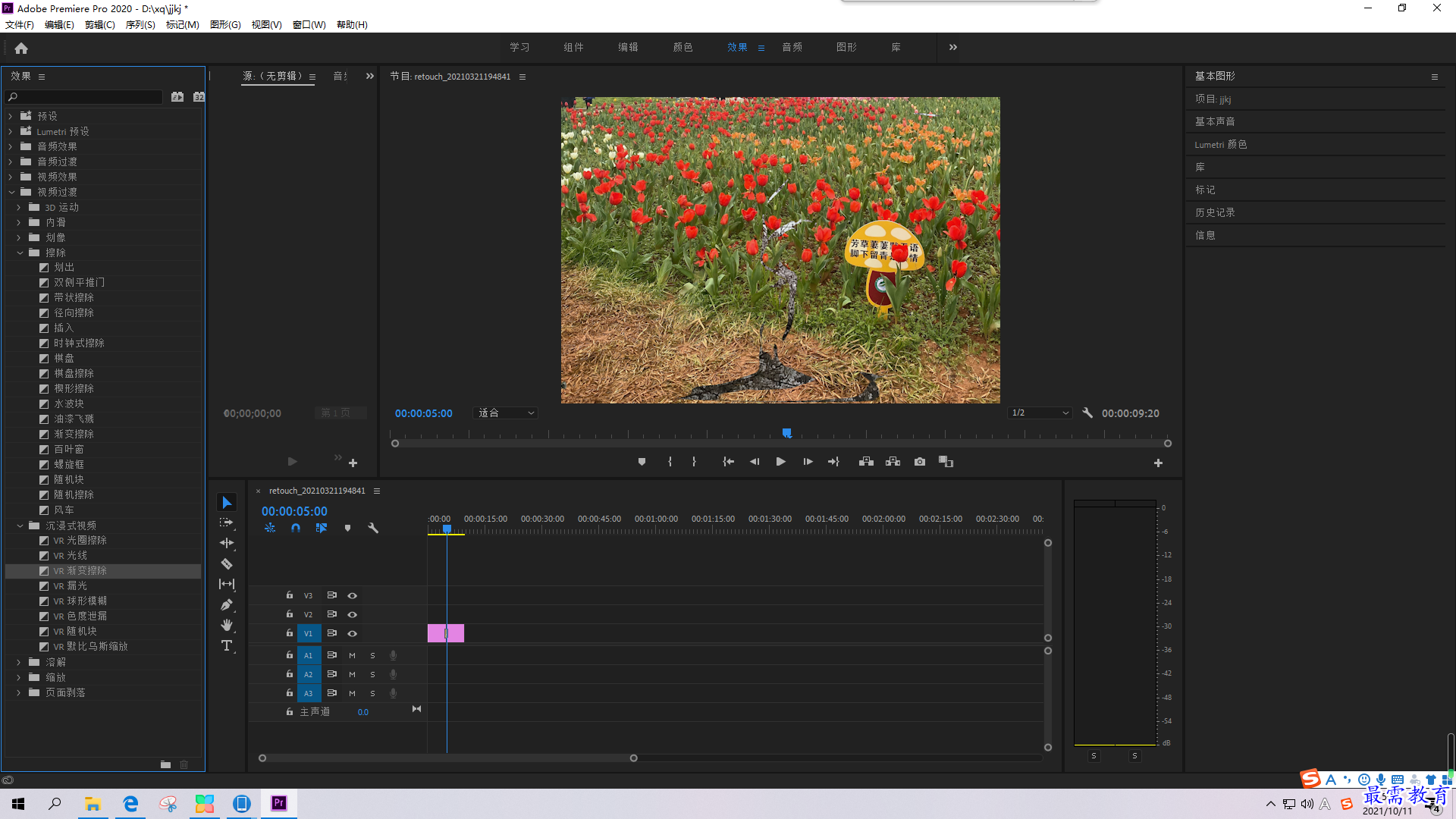This screenshot has width=1456, height=819.
Task: Lock the V2 video track
Action: 289,614
